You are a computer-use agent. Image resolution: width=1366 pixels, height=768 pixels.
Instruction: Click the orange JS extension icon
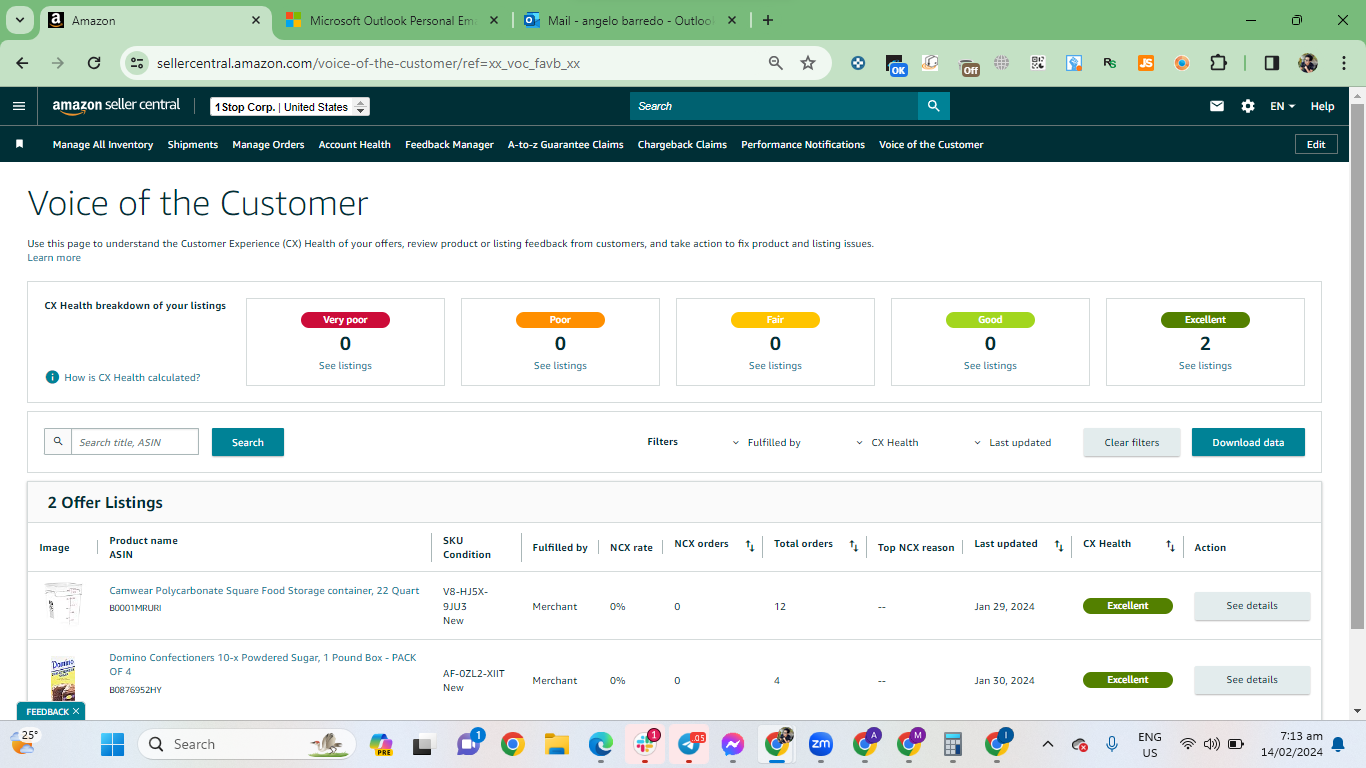click(1146, 63)
